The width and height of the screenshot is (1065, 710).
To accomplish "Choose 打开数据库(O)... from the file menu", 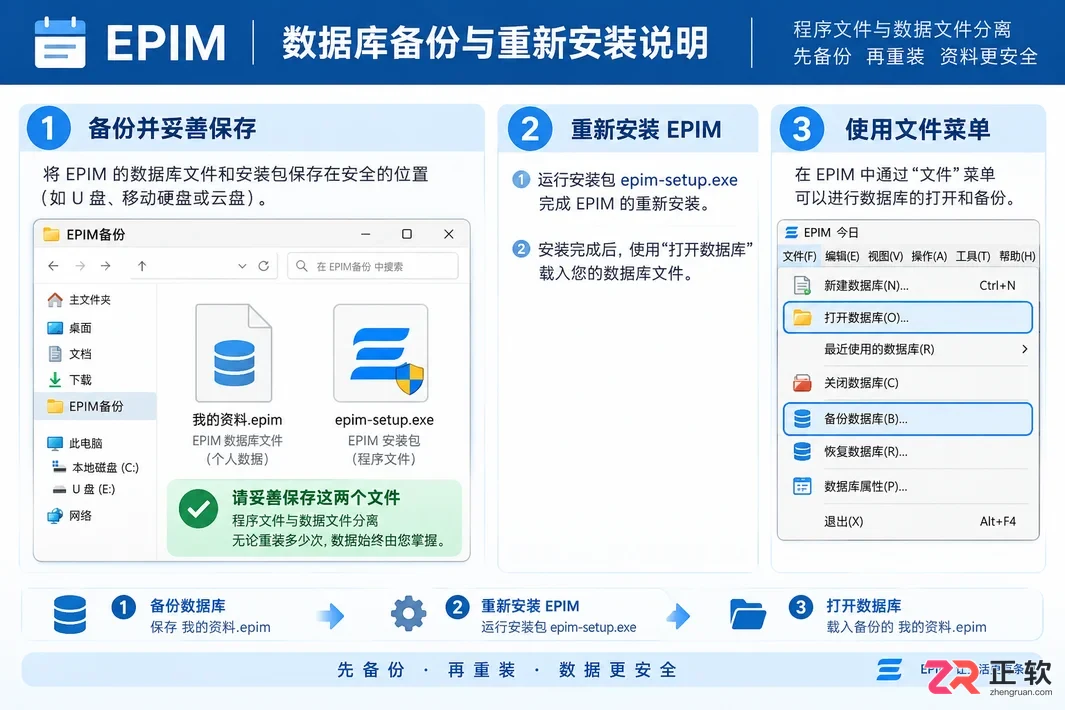I will click(907, 317).
